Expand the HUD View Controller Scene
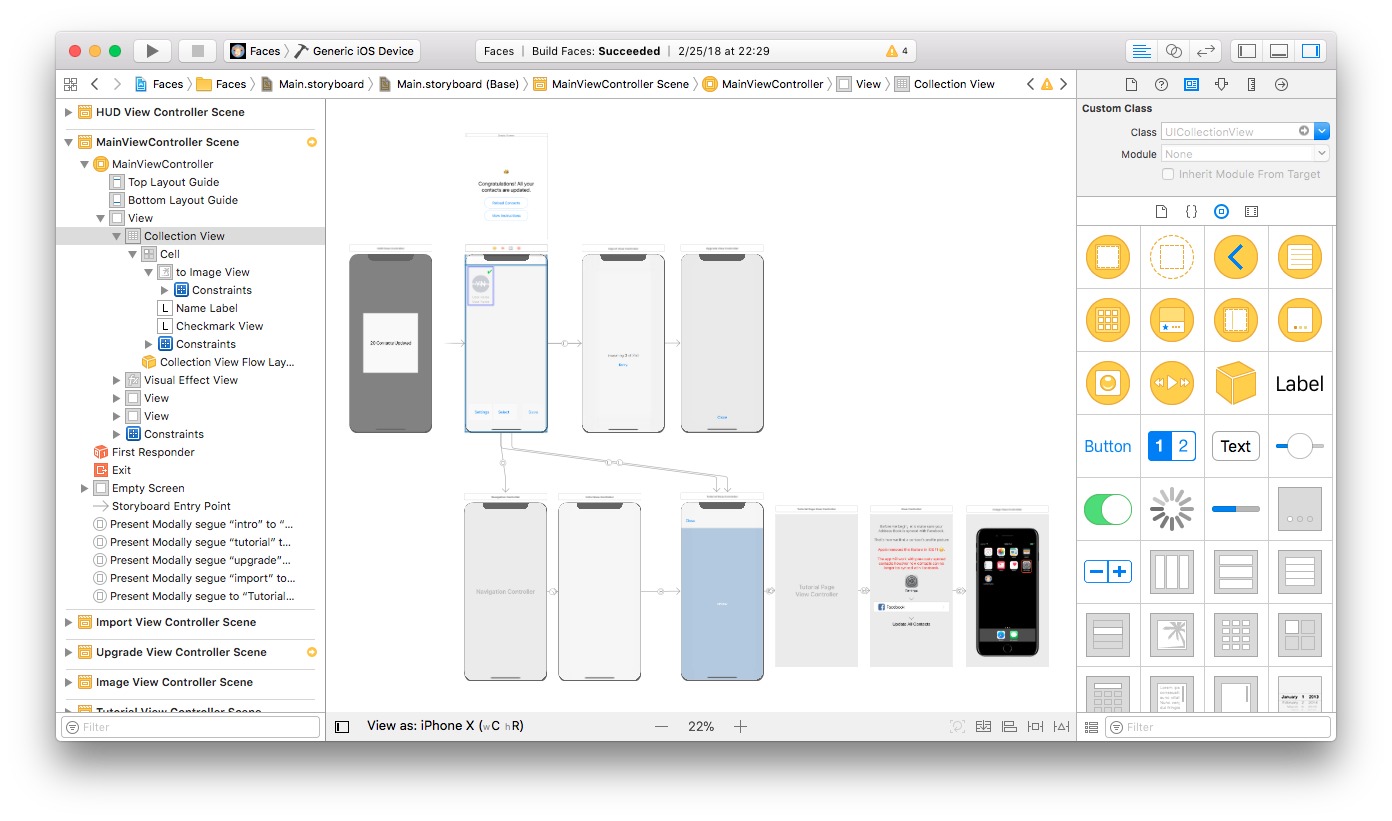This screenshot has height=821, width=1392. (69, 112)
